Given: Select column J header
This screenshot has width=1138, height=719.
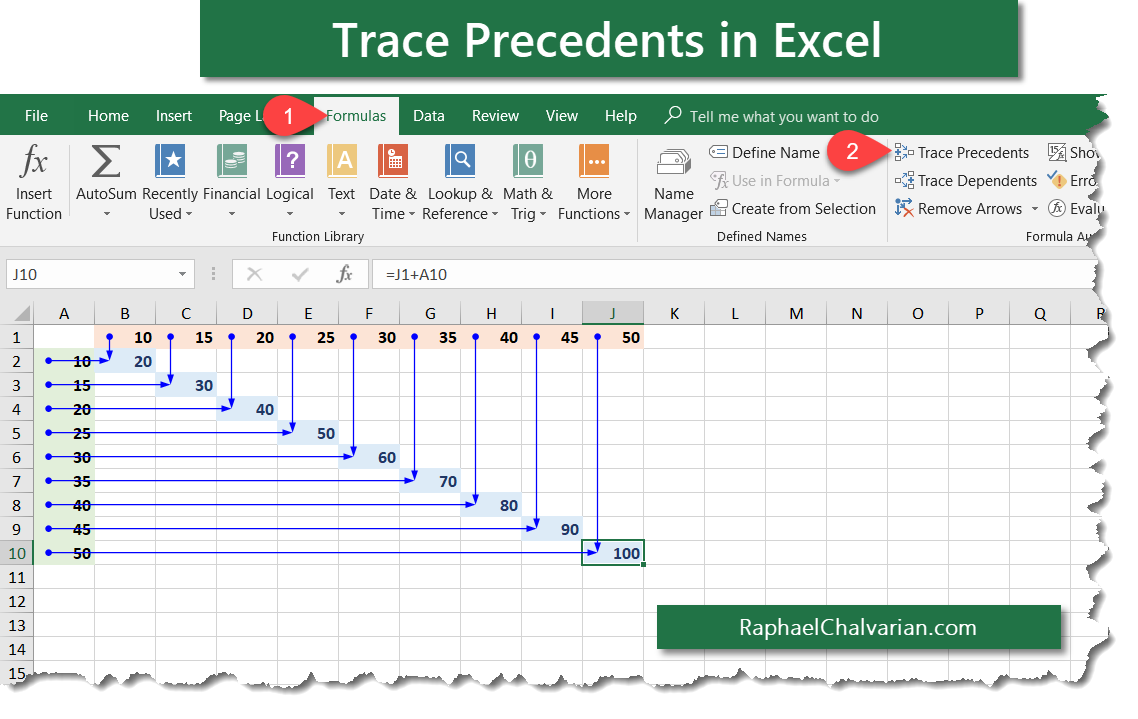Looking at the screenshot, I should coord(613,313).
